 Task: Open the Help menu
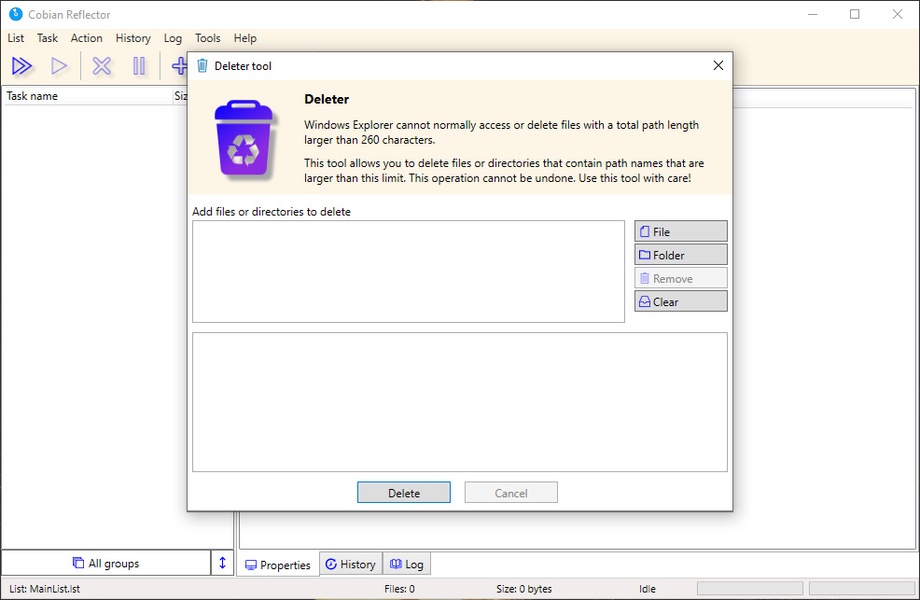(x=245, y=38)
